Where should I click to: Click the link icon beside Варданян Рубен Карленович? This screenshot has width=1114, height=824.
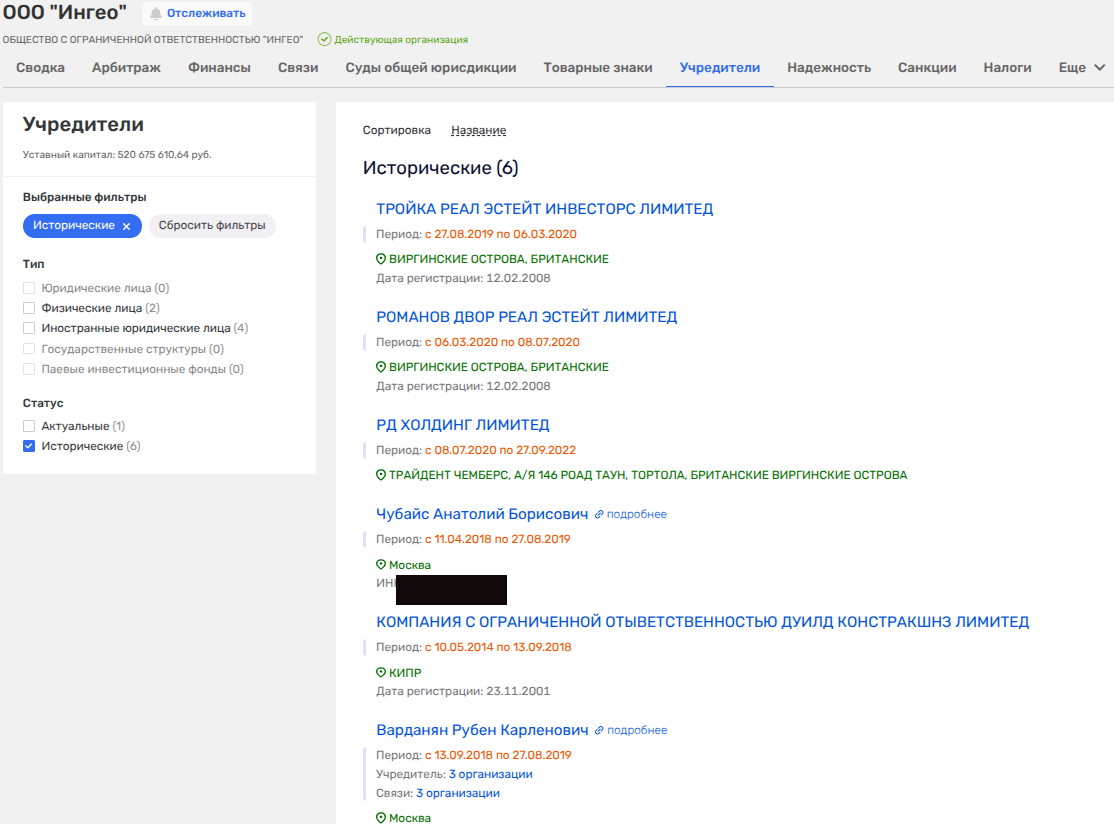point(599,730)
